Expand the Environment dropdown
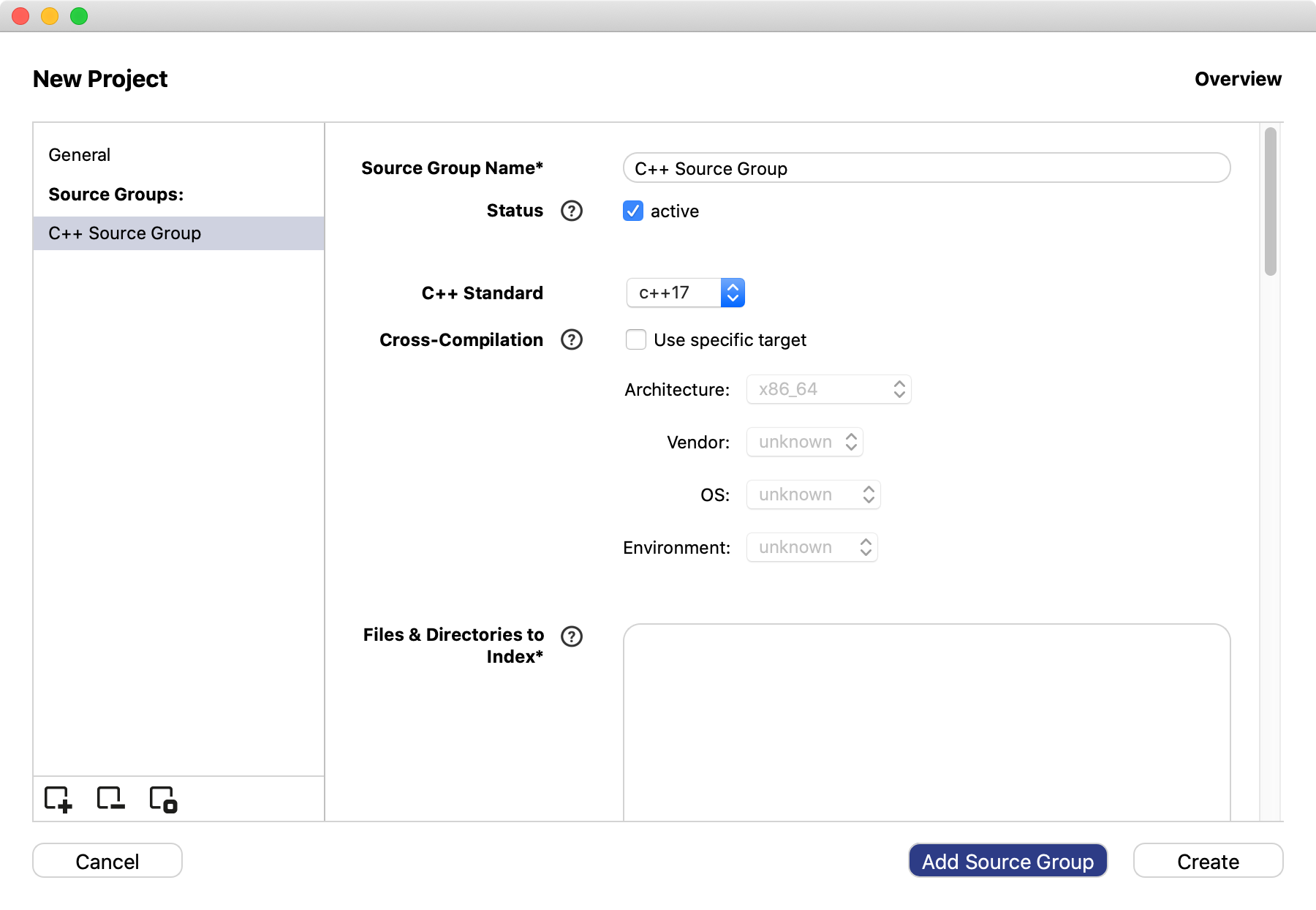This screenshot has width=1316, height=910. [812, 547]
